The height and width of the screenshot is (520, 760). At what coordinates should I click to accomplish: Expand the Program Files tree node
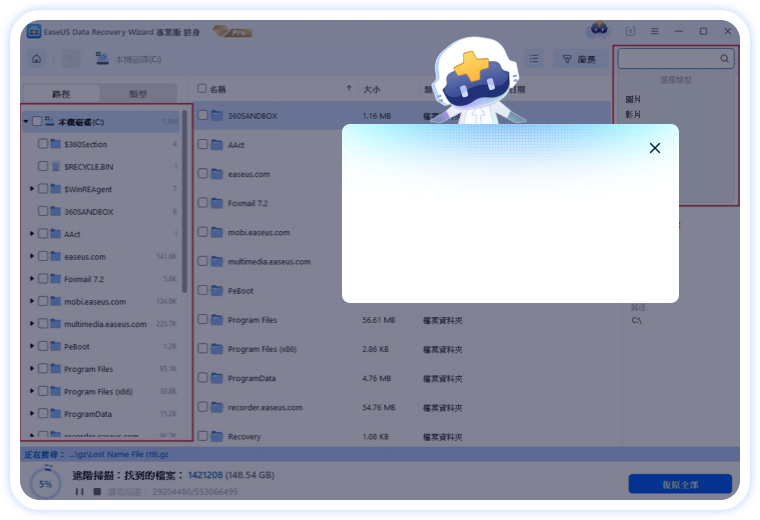tap(32, 369)
